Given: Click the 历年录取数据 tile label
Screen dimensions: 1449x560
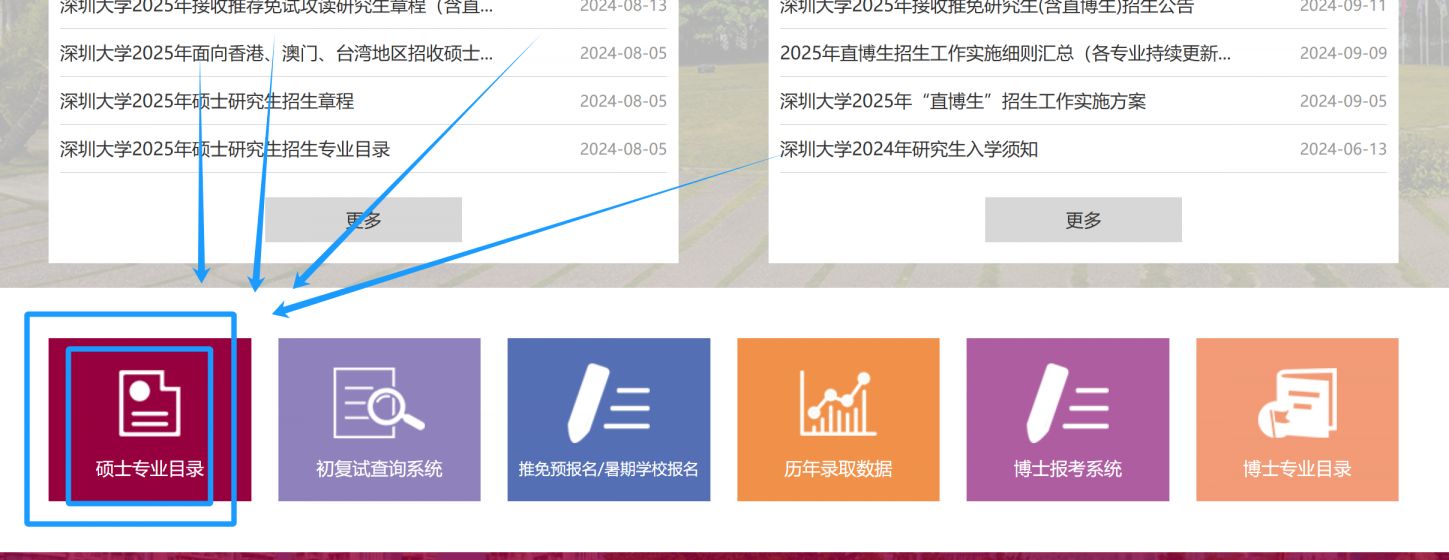Looking at the screenshot, I should (838, 469).
